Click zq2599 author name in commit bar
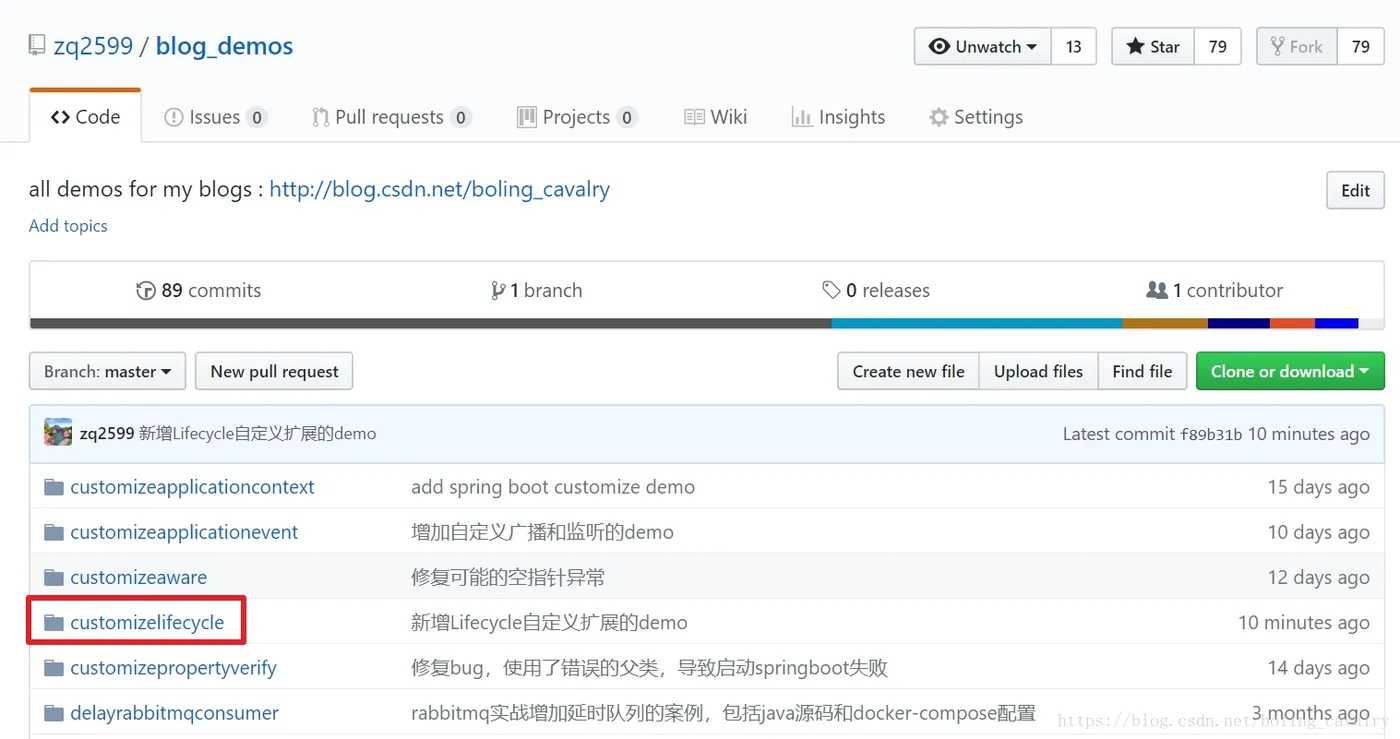 pos(107,433)
